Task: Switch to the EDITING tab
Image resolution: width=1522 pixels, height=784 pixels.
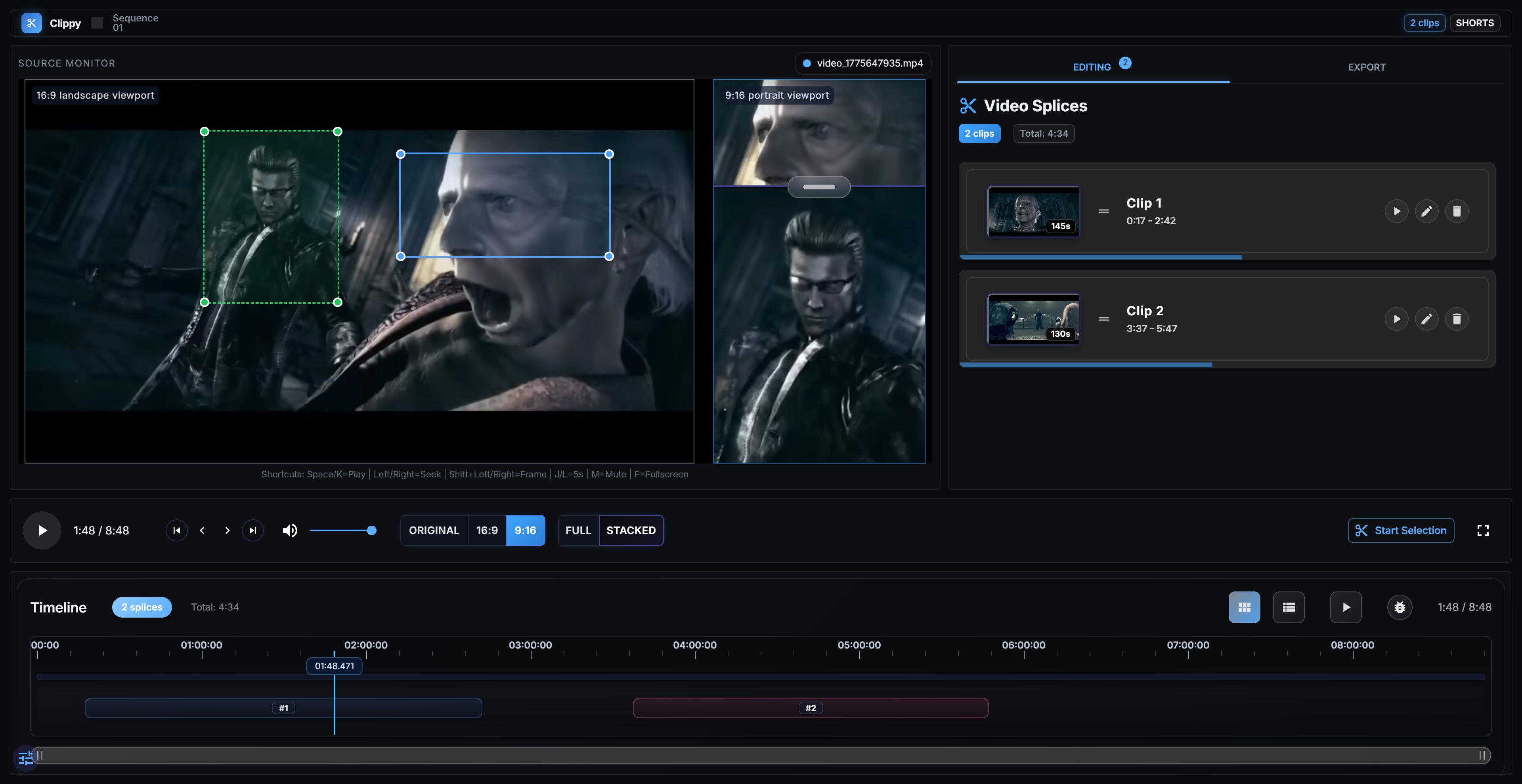Action: coord(1092,67)
